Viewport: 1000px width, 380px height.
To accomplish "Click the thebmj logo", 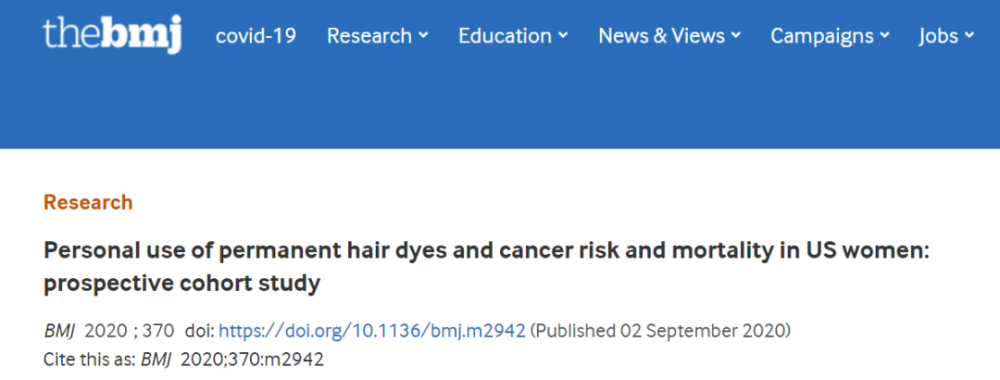I will click(x=112, y=35).
